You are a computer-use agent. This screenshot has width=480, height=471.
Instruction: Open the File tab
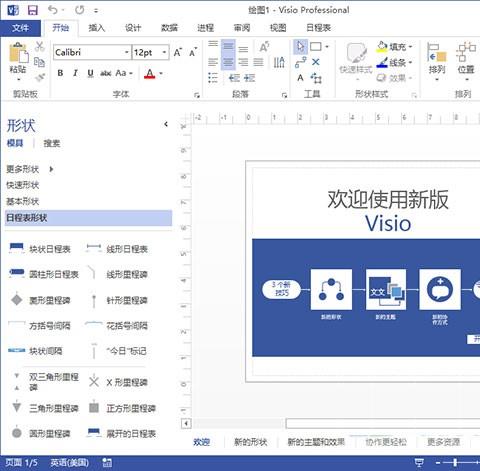pyautogui.click(x=20, y=28)
